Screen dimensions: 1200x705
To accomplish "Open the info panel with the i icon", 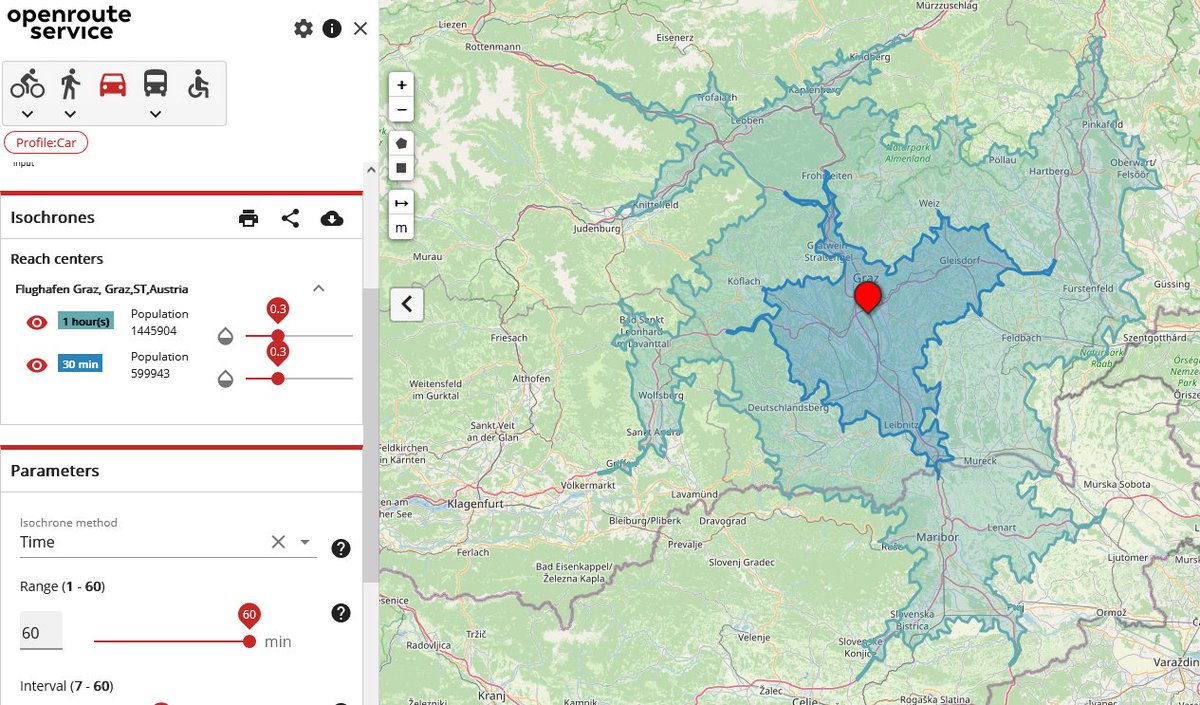I will point(331,29).
